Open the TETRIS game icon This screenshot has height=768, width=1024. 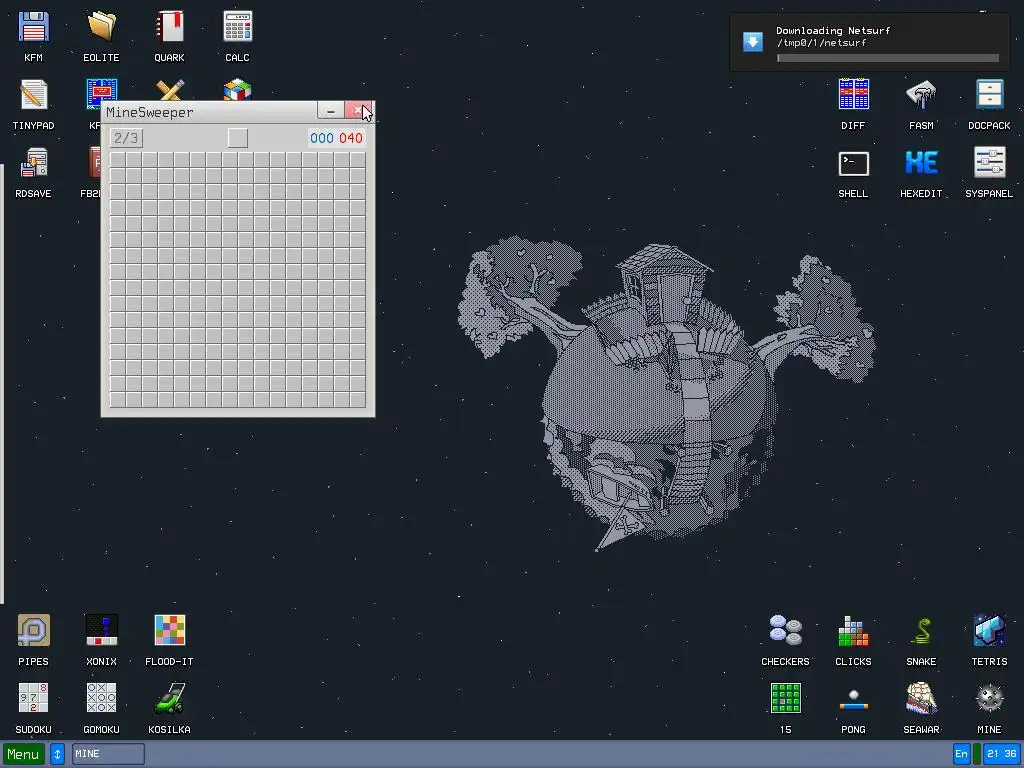point(989,631)
